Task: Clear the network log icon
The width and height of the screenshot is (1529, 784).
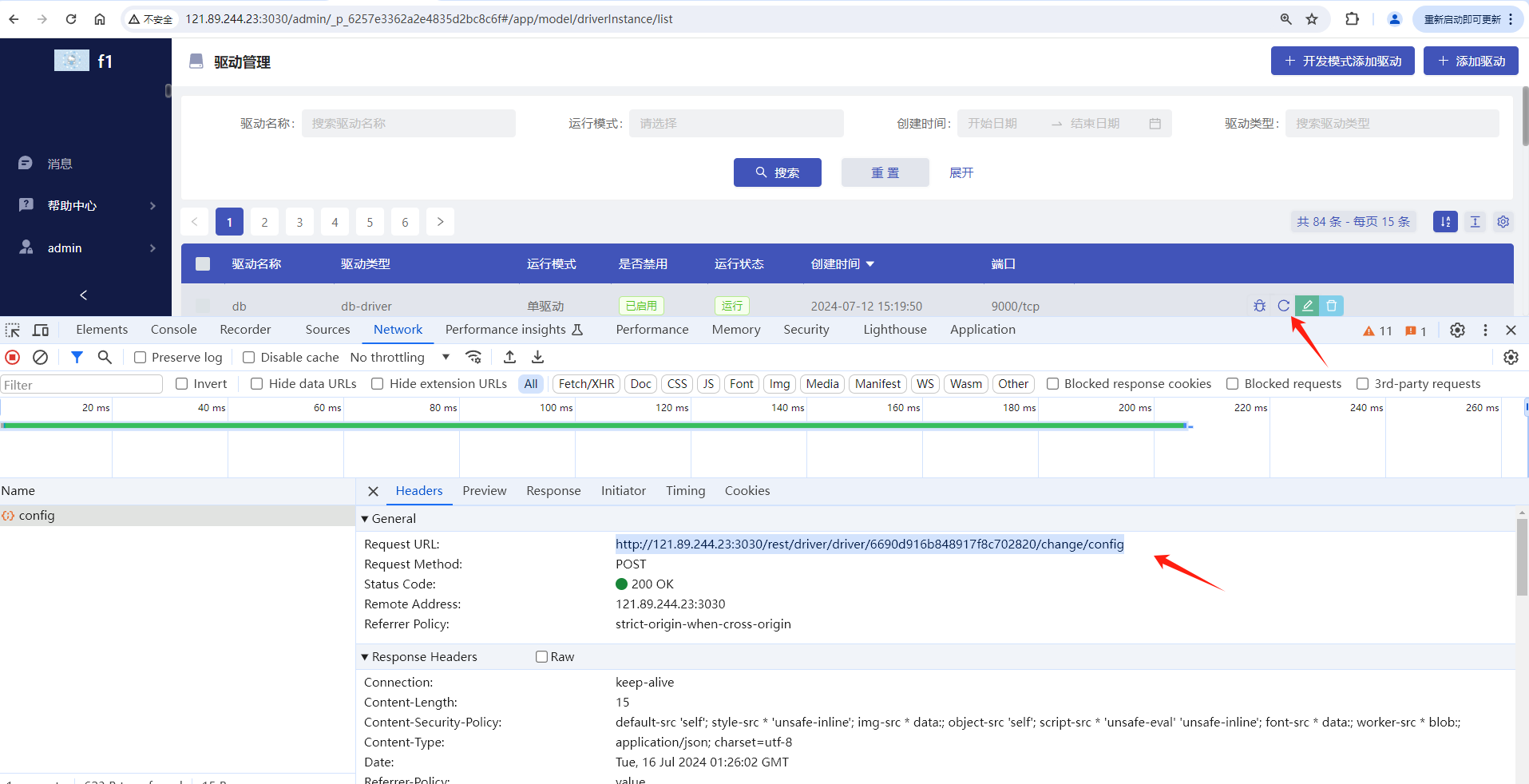Action: pos(40,357)
